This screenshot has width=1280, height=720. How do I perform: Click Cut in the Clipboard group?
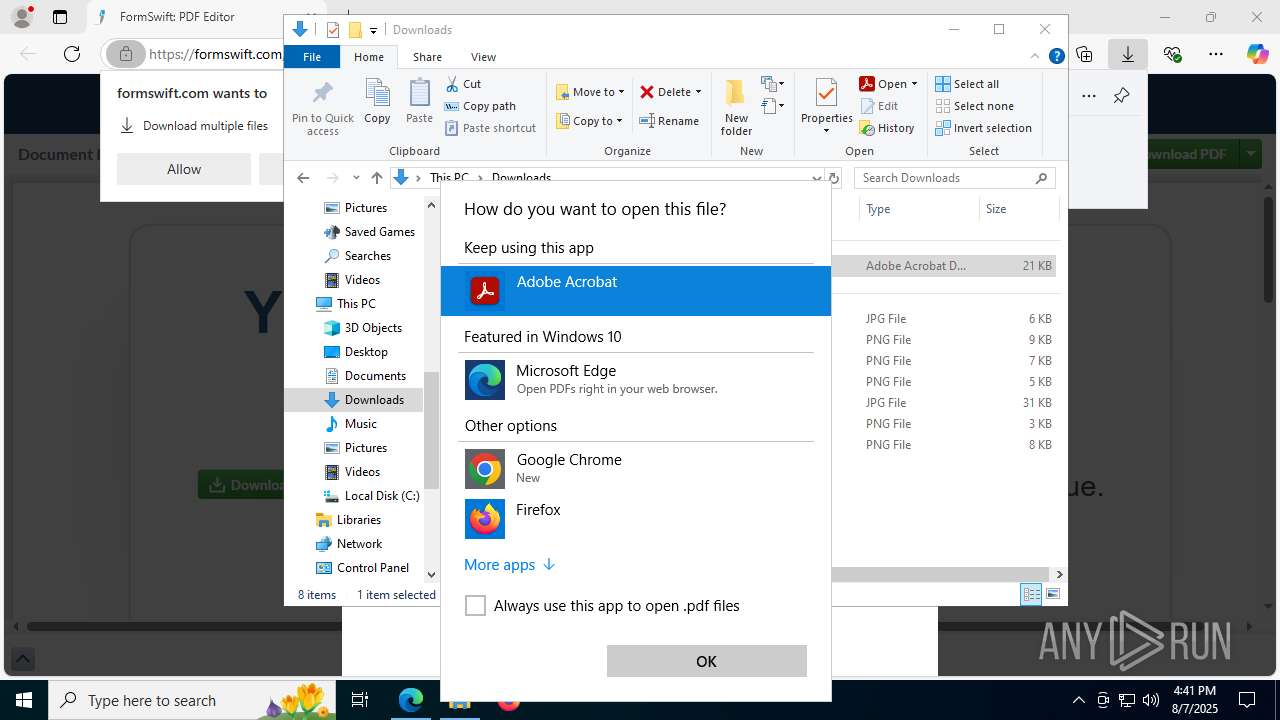(463, 84)
